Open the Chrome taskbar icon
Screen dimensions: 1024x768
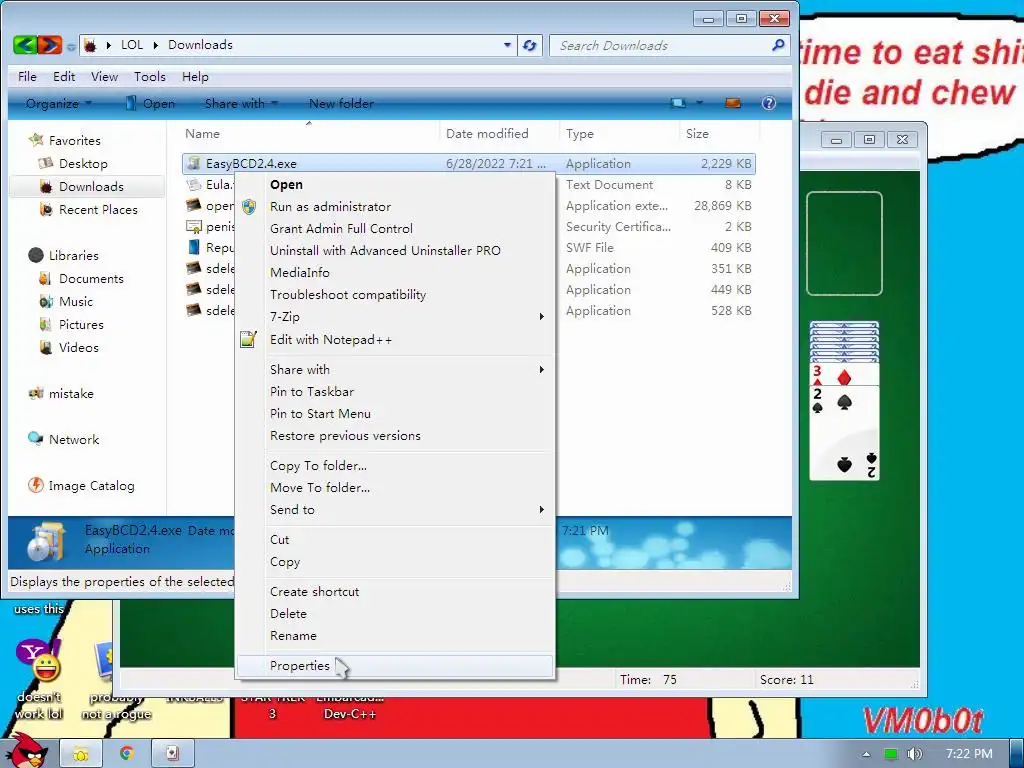(126, 754)
